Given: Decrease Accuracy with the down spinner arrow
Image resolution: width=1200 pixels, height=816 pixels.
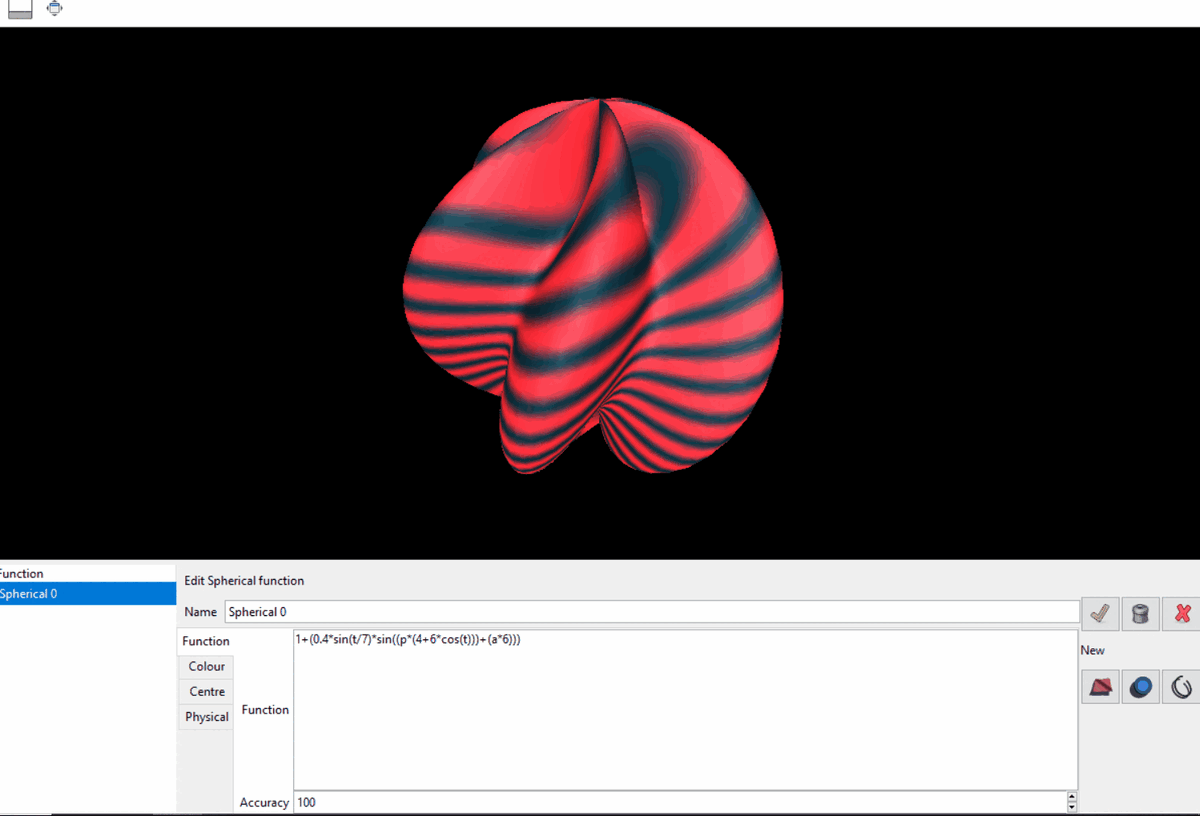Looking at the screenshot, I should [1072, 807].
